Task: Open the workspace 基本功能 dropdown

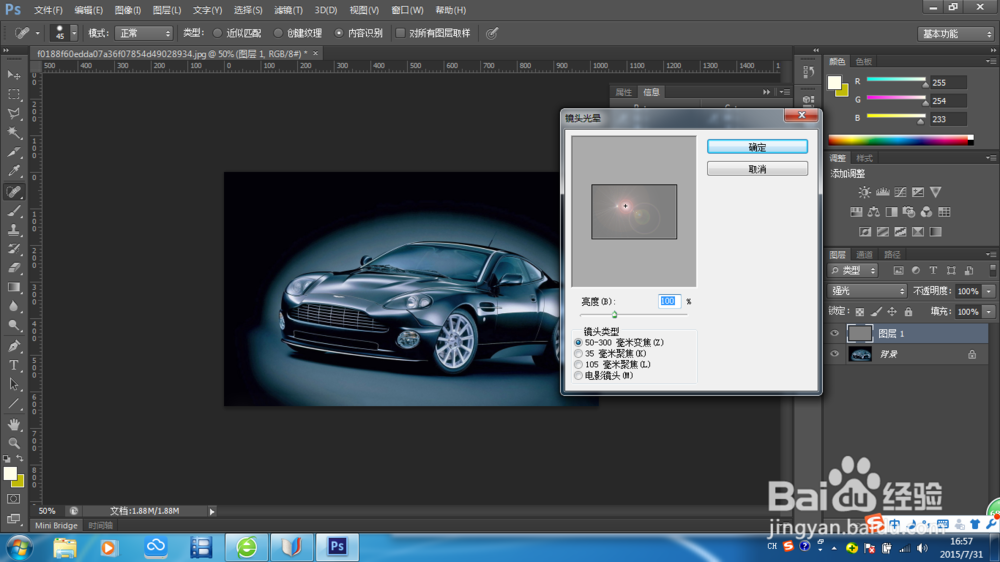Action: [955, 34]
